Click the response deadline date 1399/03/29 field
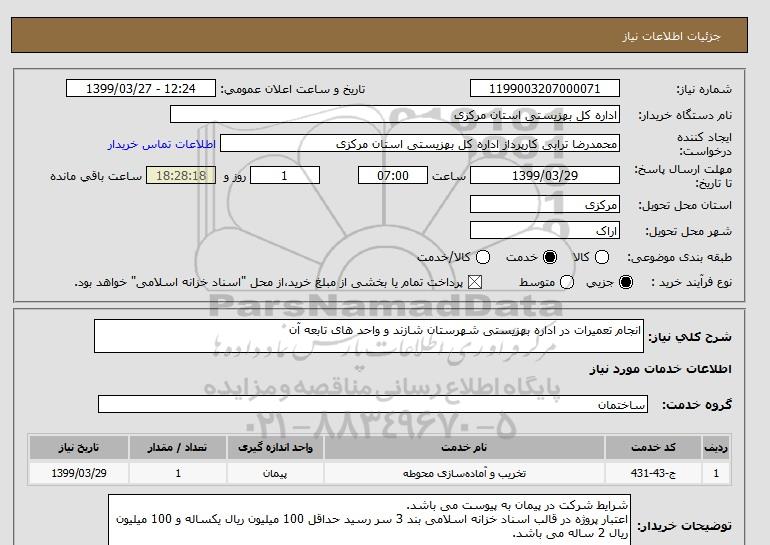Viewport: 770px width, 545px height. 545,175
